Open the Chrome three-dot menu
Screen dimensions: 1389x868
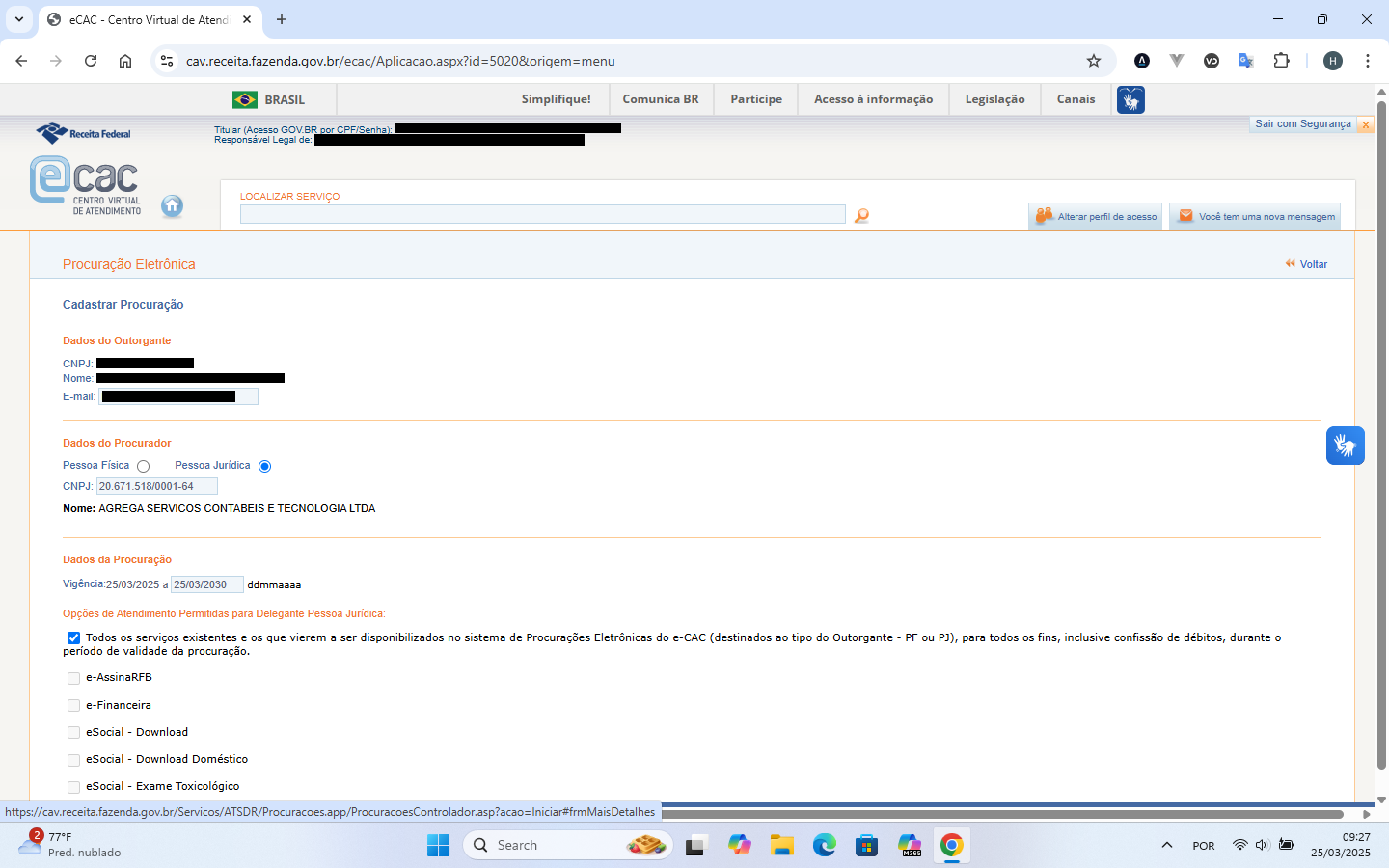point(1368,61)
